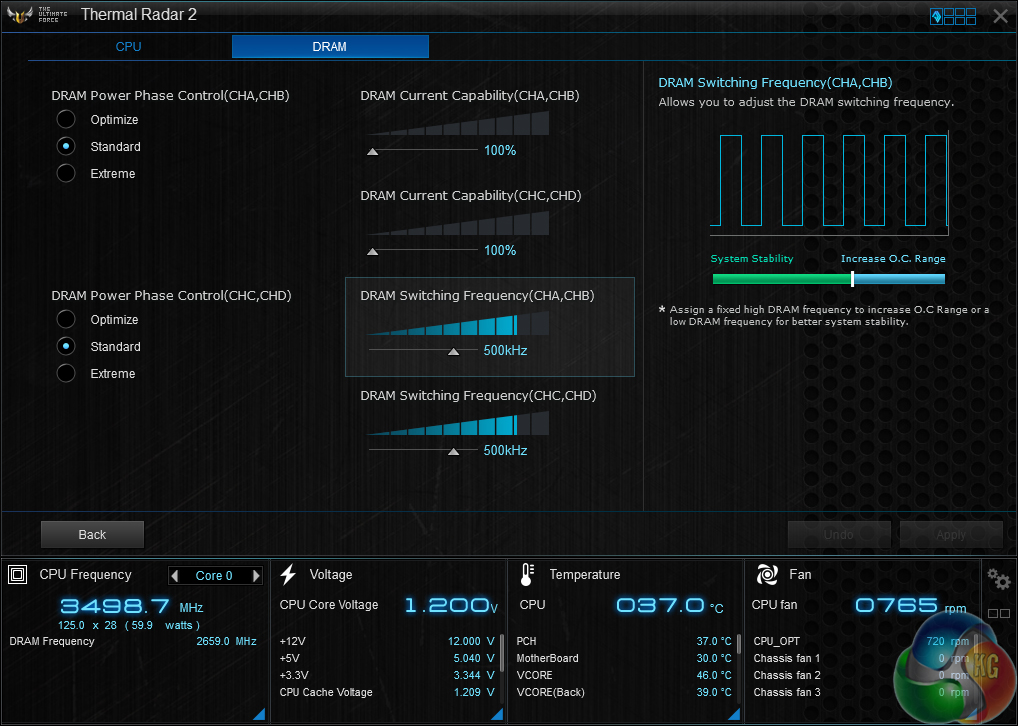Screen dimensions: 1018x726
Task: Click the settings gear icon in status panel
Action: click(x=997, y=578)
